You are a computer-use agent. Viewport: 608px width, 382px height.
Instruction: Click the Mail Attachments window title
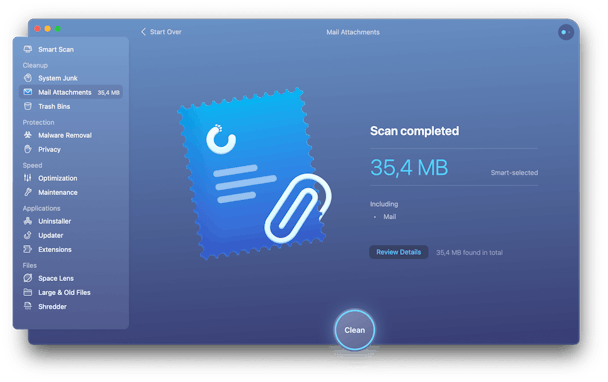(353, 32)
